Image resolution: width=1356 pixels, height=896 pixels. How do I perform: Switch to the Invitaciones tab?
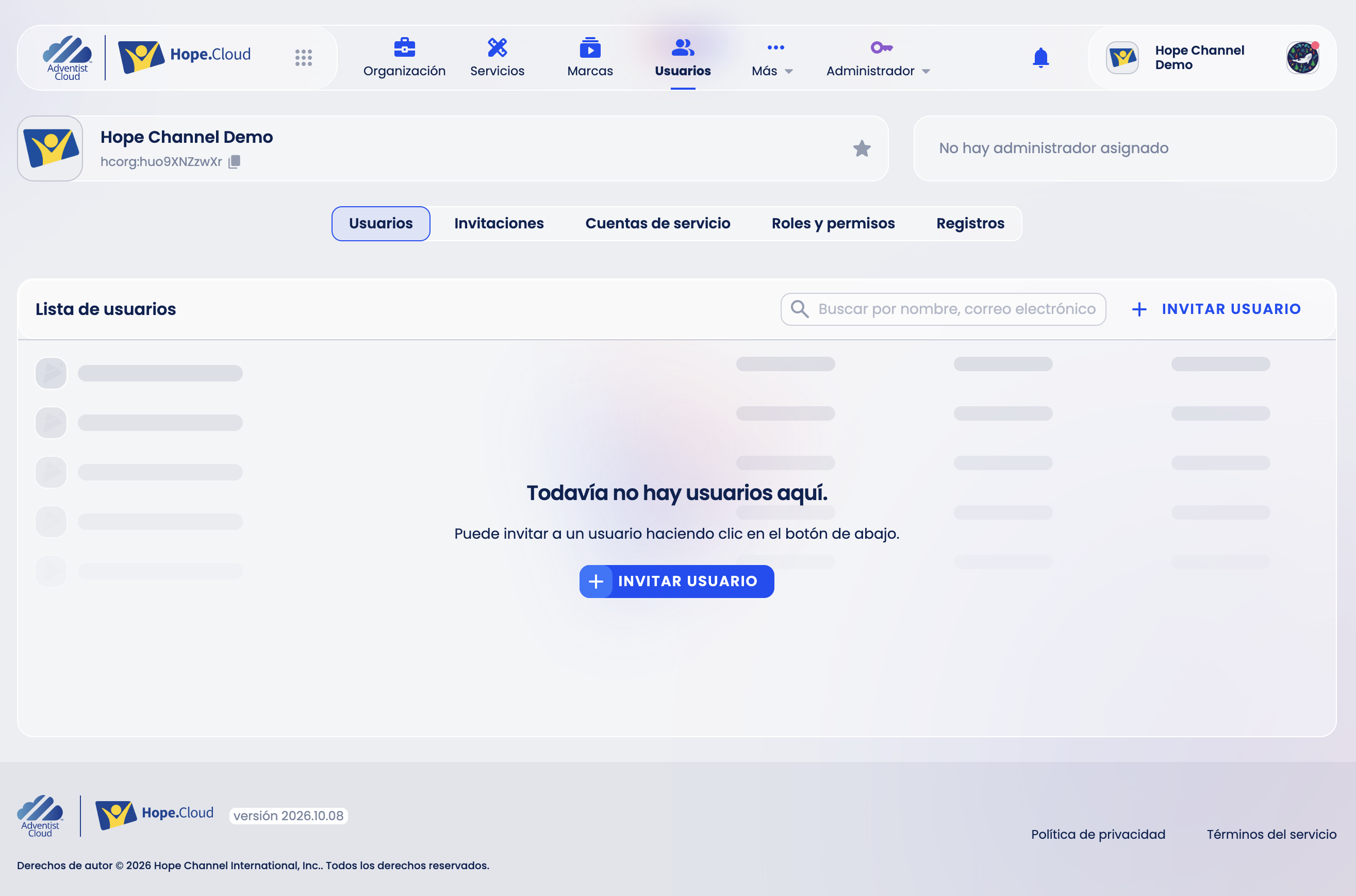(499, 223)
